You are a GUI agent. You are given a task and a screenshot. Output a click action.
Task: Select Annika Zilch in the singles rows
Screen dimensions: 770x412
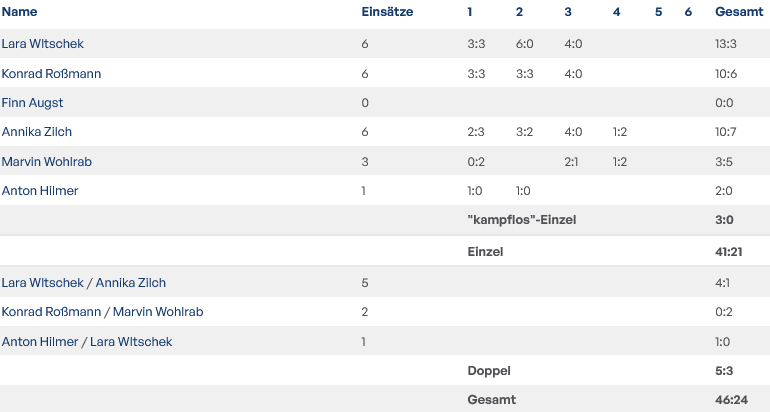coord(37,132)
